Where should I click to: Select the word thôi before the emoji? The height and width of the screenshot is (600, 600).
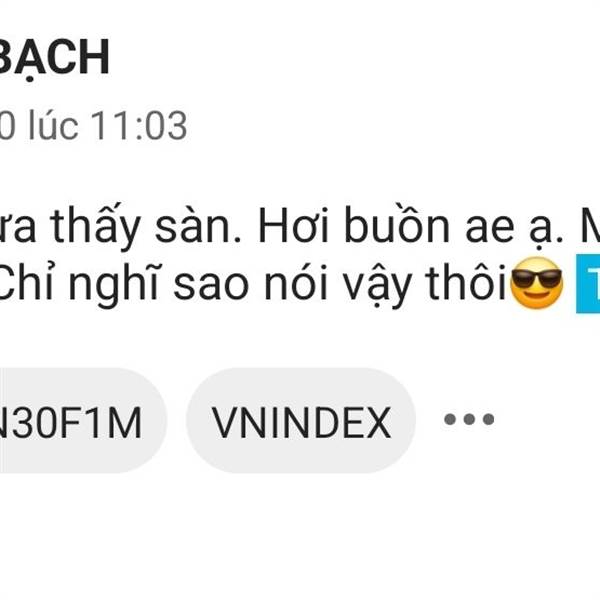click(466, 282)
